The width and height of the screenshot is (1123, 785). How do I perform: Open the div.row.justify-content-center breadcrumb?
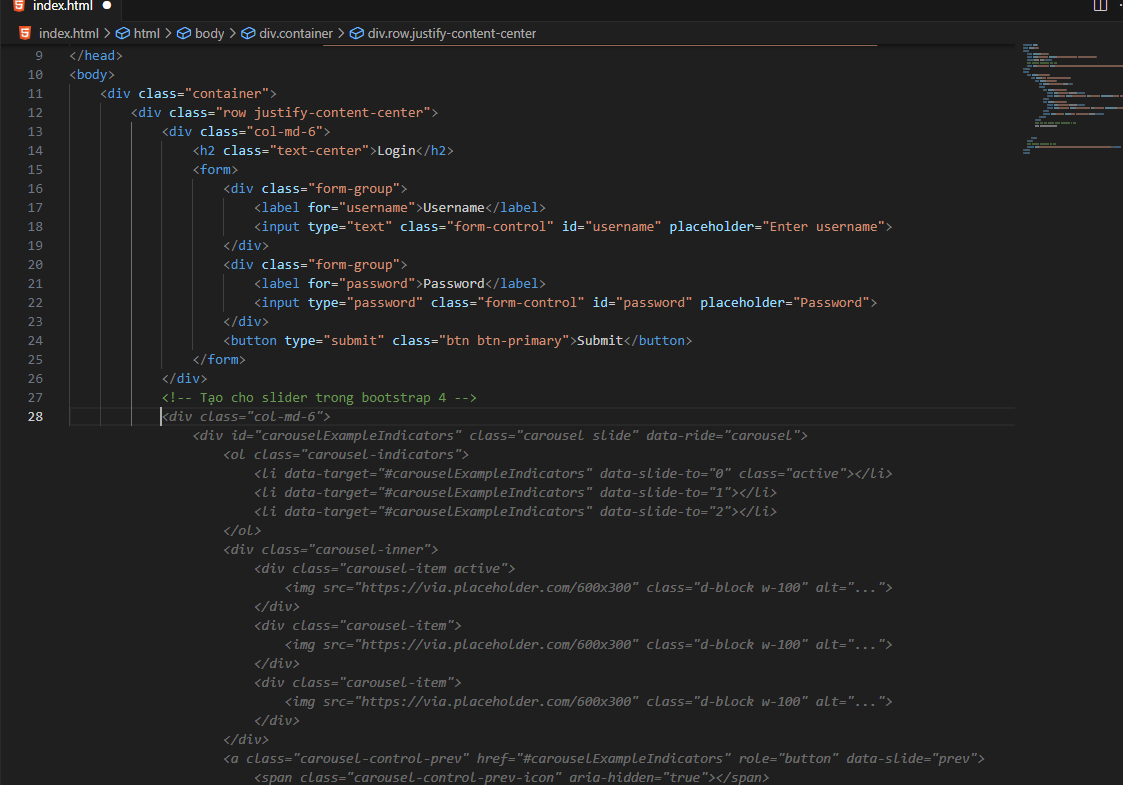451,33
